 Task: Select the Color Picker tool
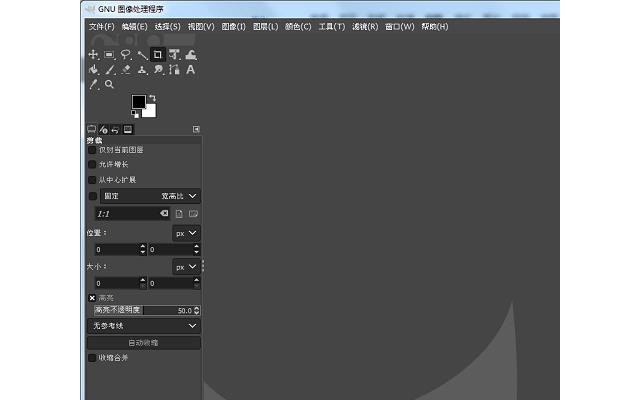click(x=93, y=84)
